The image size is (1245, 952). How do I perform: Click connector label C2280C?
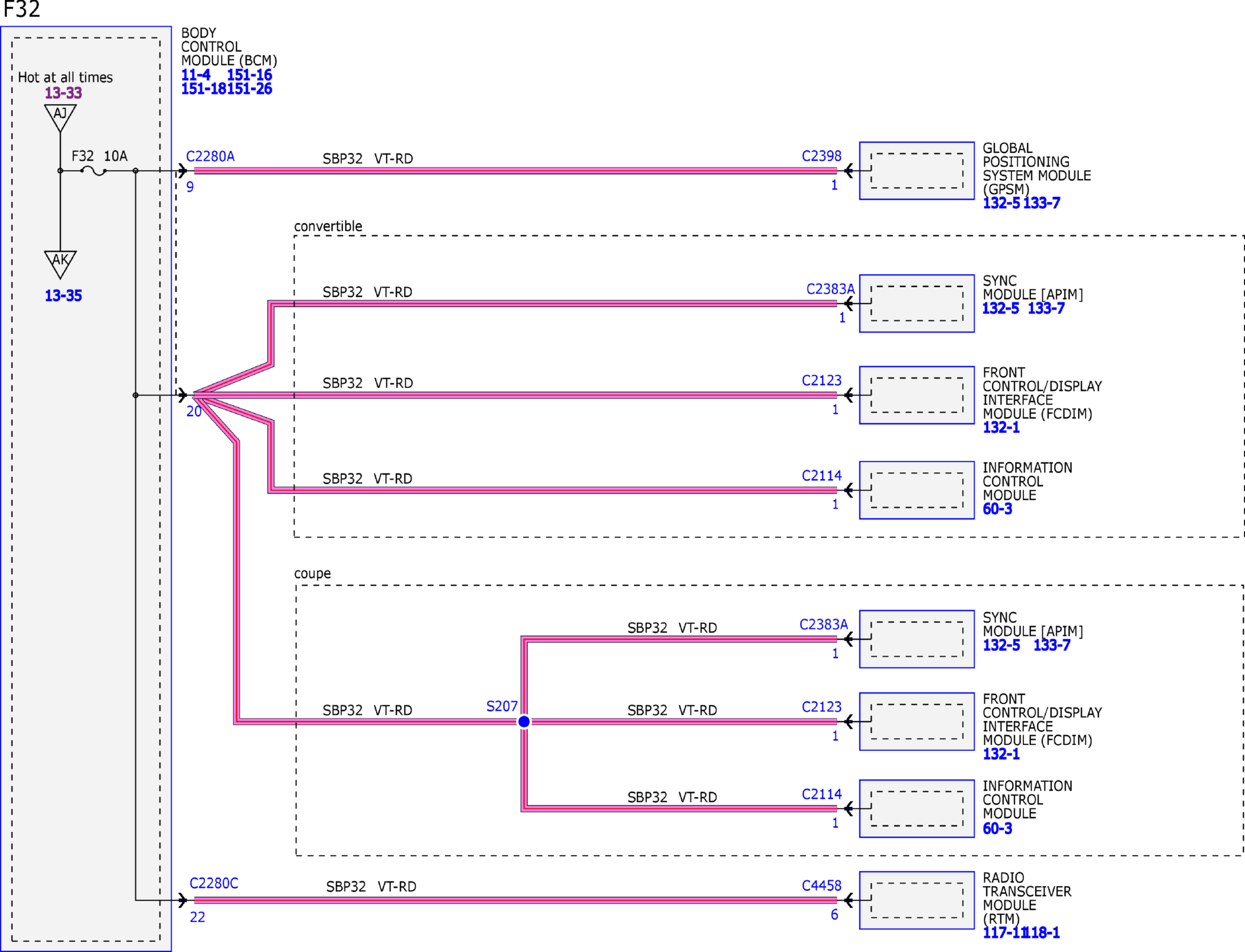pos(214,883)
